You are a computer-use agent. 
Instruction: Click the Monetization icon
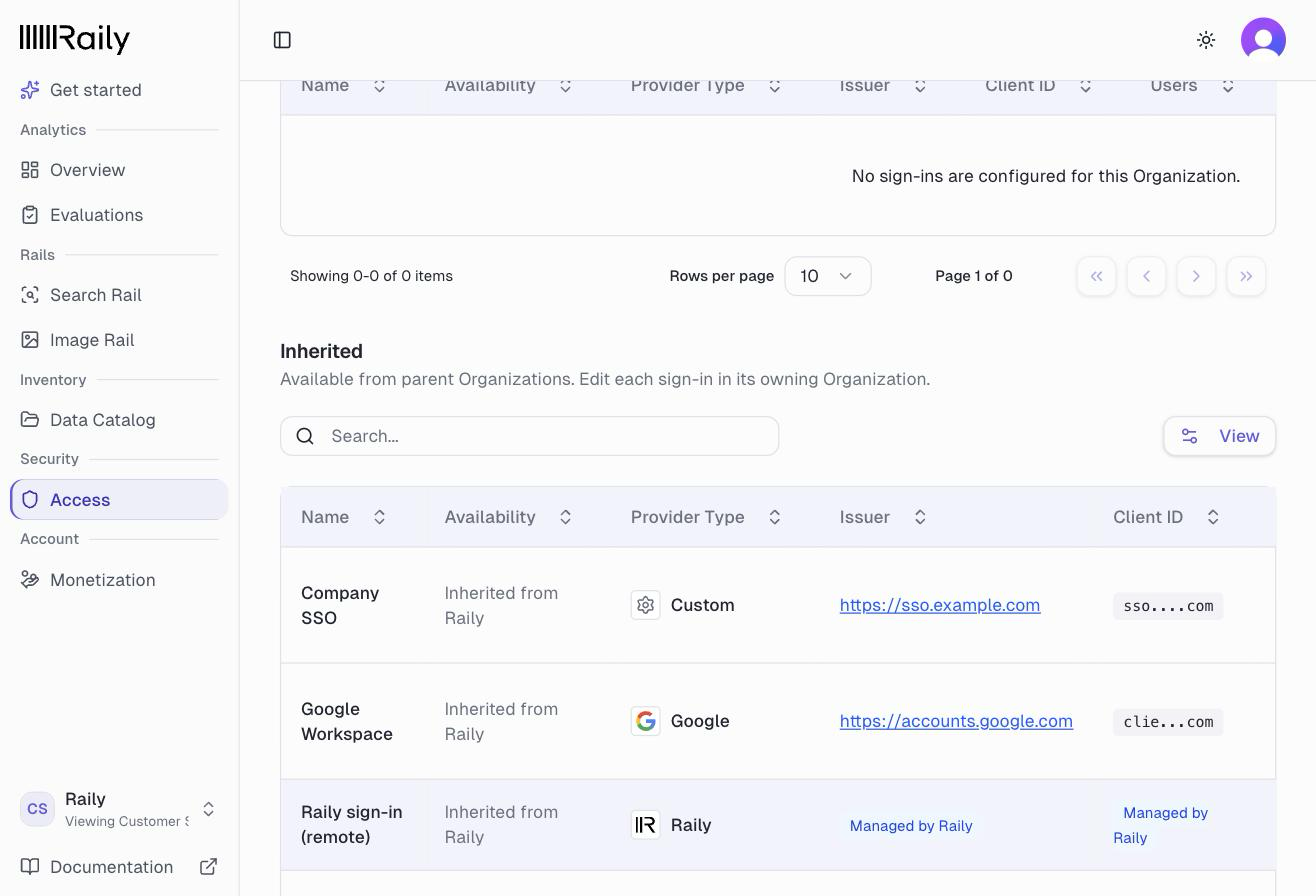point(30,580)
